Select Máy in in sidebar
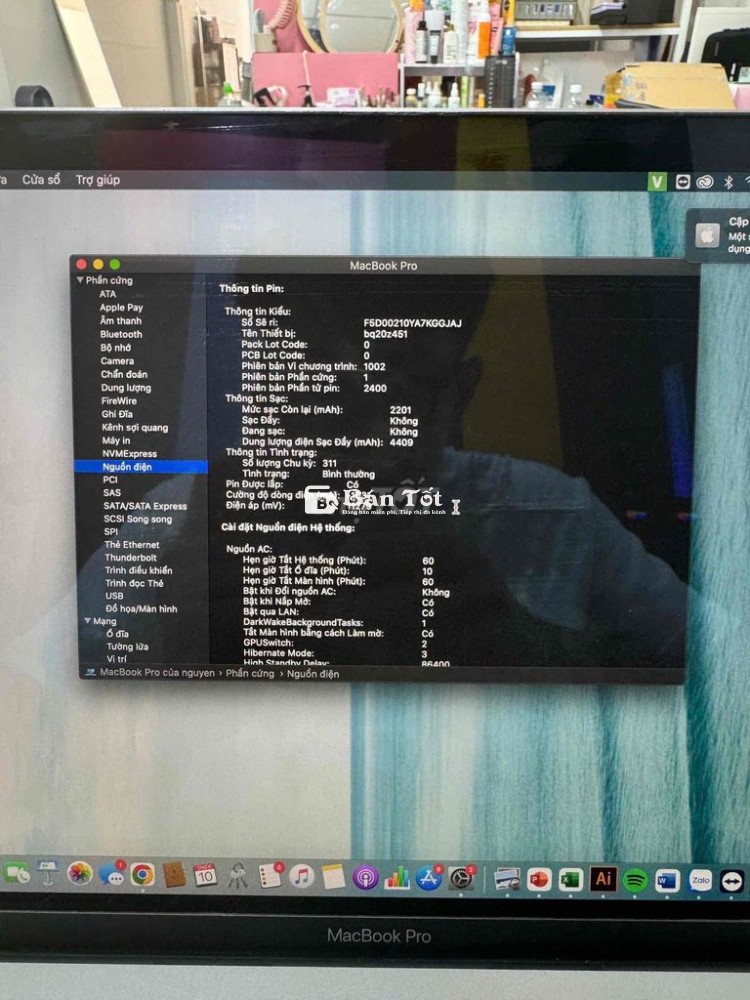This screenshot has width=750, height=1000. (x=116, y=441)
